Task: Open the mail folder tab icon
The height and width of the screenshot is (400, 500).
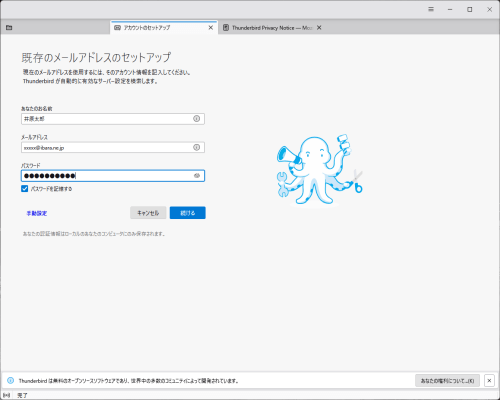Action: point(9,28)
